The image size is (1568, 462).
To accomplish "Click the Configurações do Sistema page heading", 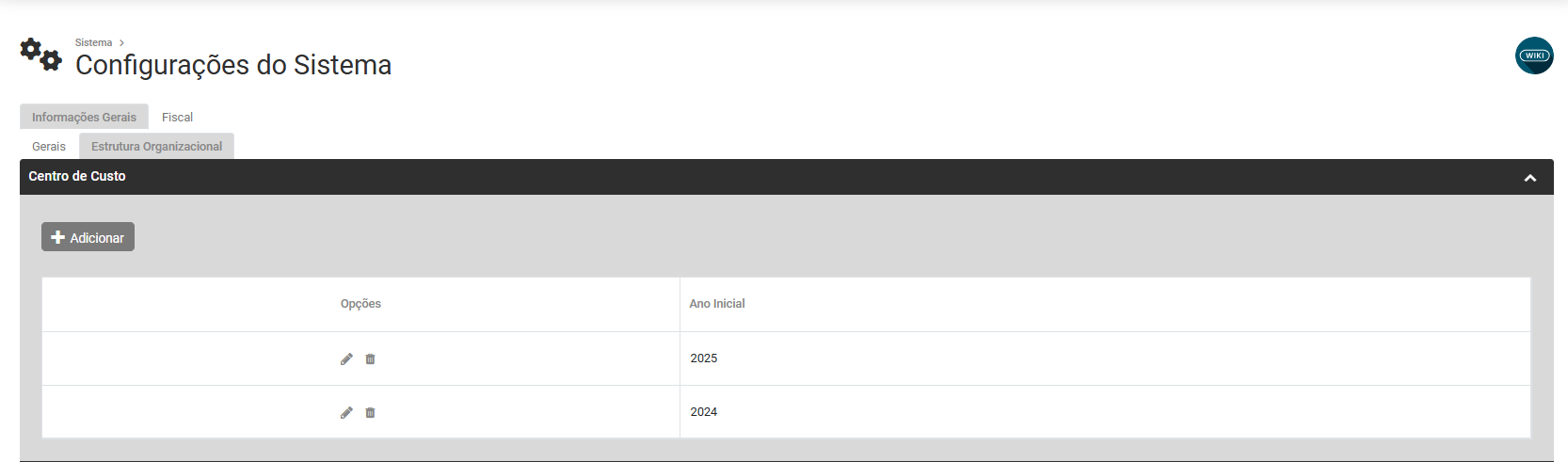I will 233,65.
